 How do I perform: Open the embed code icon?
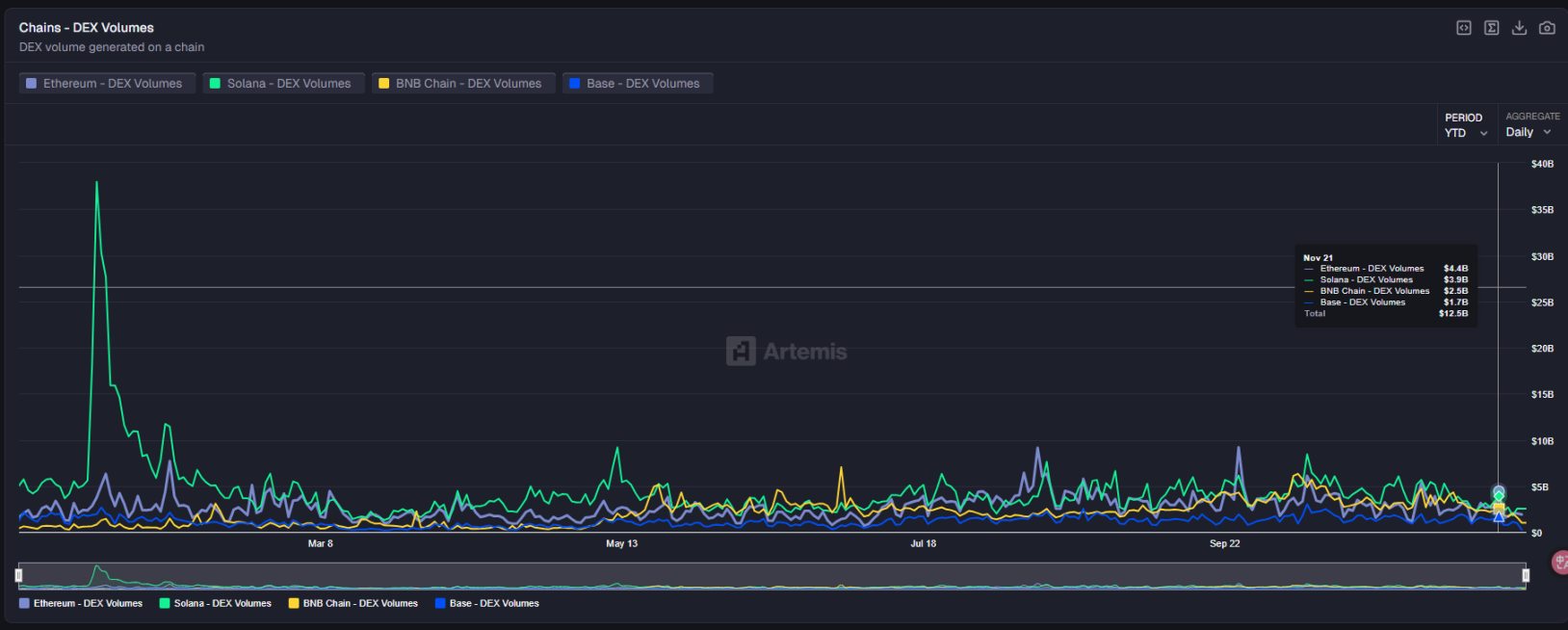1463,28
